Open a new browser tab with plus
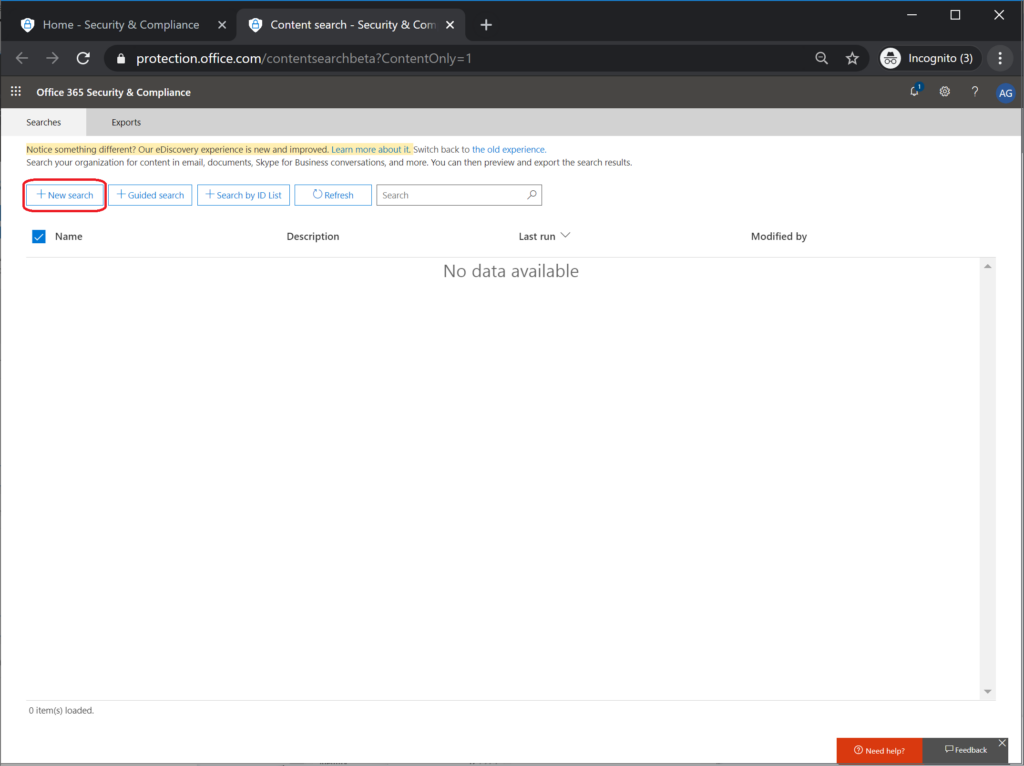The width and height of the screenshot is (1024, 766). coord(486,24)
